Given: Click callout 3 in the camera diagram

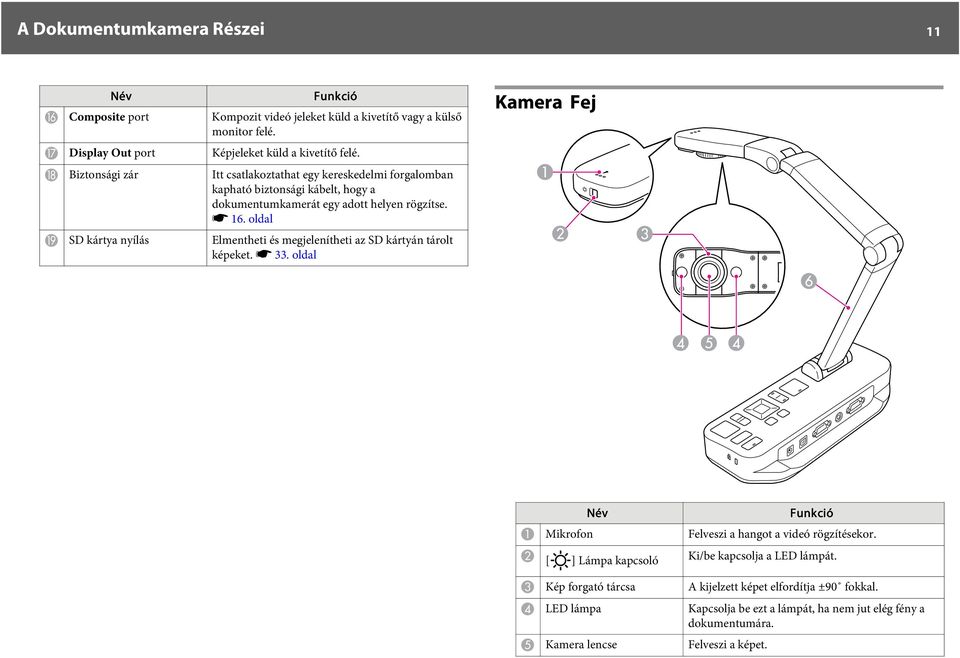Looking at the screenshot, I should pos(644,233).
